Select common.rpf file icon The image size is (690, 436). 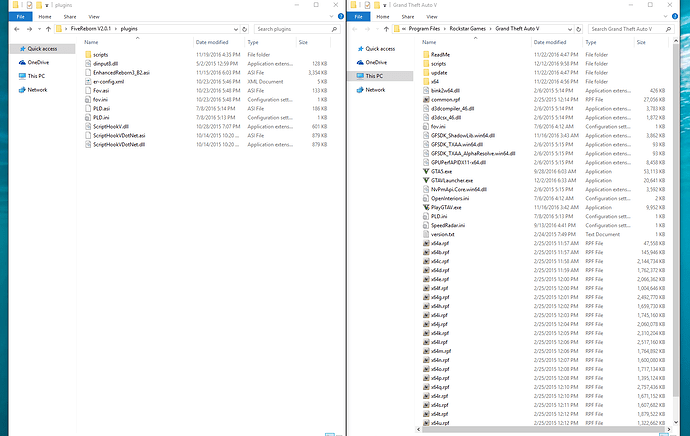[426, 100]
